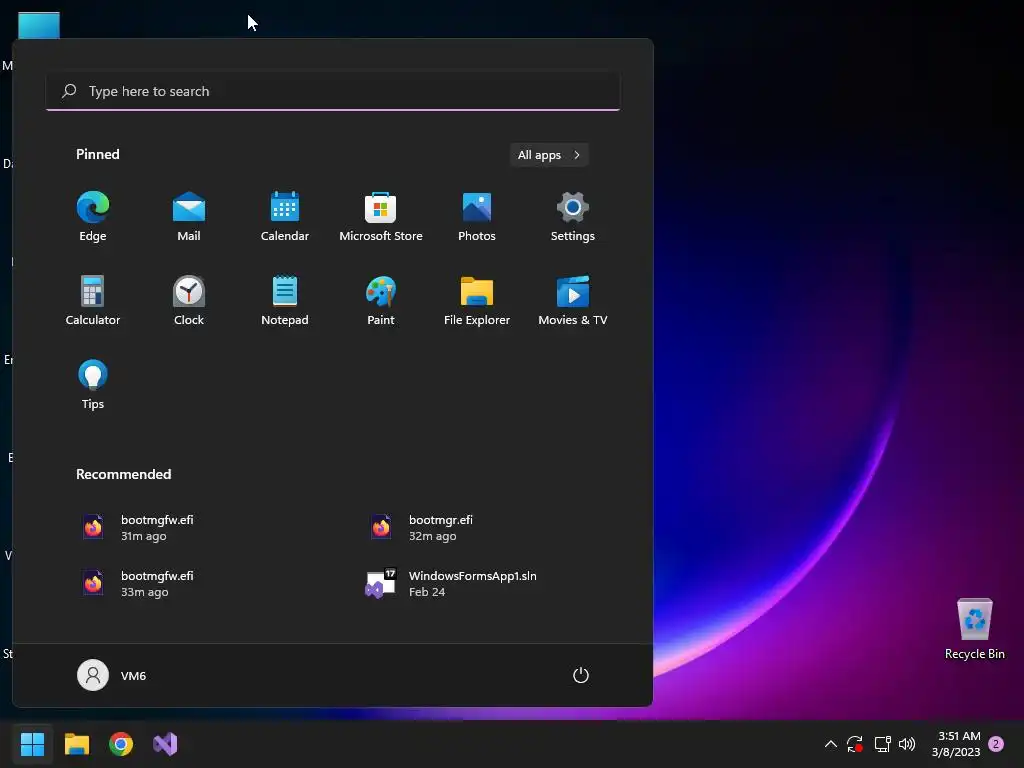Click the power button in Start menu
The height and width of the screenshot is (768, 1024).
(581, 675)
